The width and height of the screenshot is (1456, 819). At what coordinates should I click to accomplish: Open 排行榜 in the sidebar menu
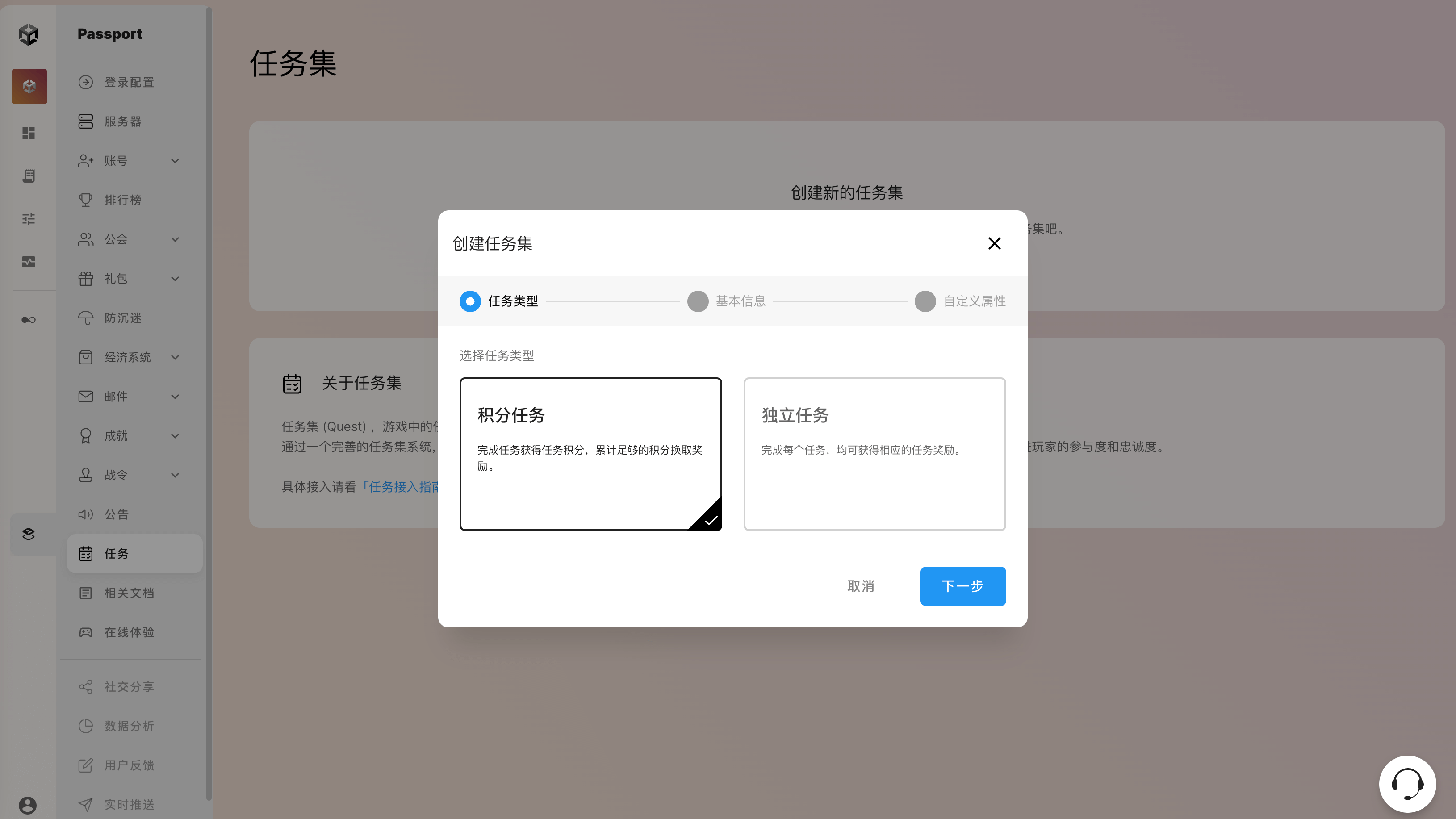tap(123, 200)
